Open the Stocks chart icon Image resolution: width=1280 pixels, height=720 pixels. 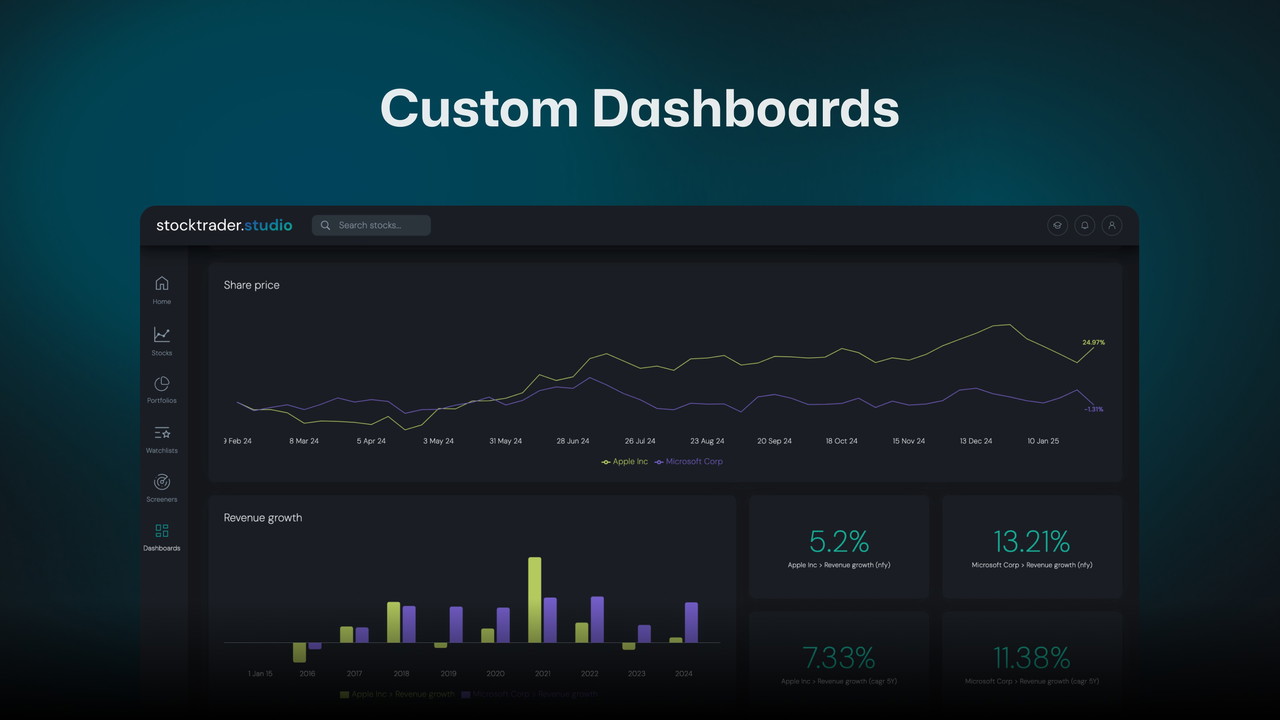(x=162, y=335)
